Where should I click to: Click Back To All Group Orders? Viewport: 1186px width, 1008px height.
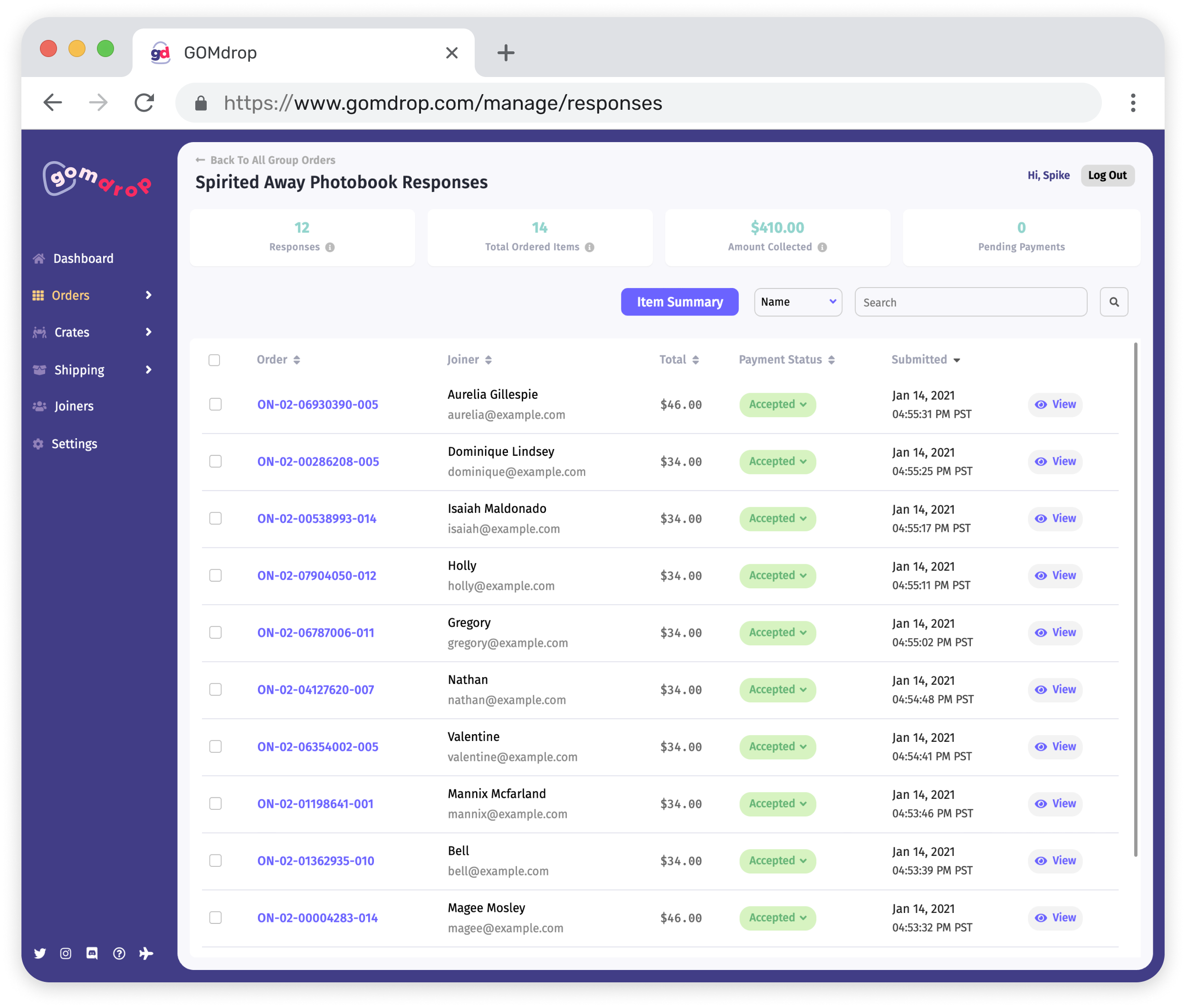(271, 160)
